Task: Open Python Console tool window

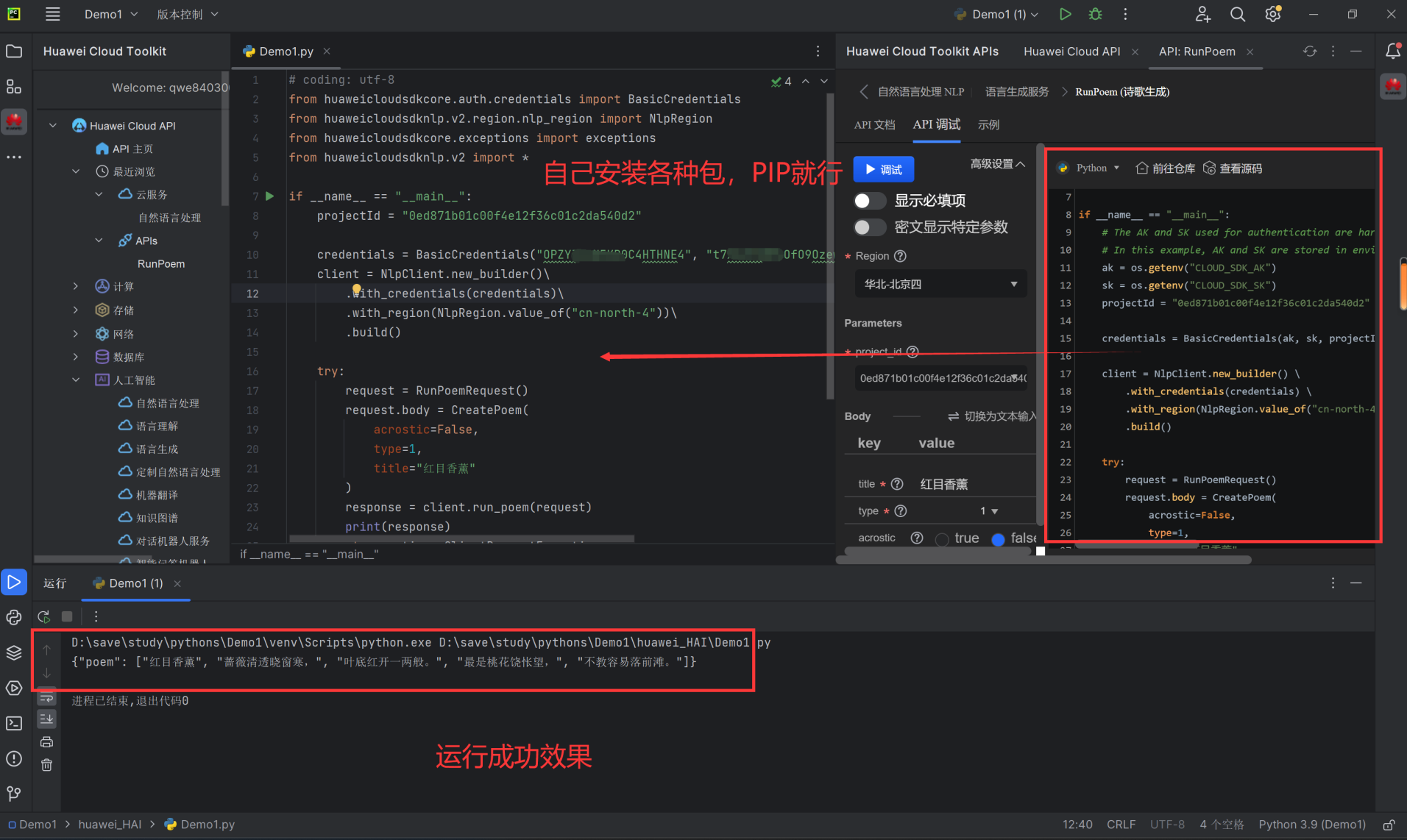Action: pos(14,617)
